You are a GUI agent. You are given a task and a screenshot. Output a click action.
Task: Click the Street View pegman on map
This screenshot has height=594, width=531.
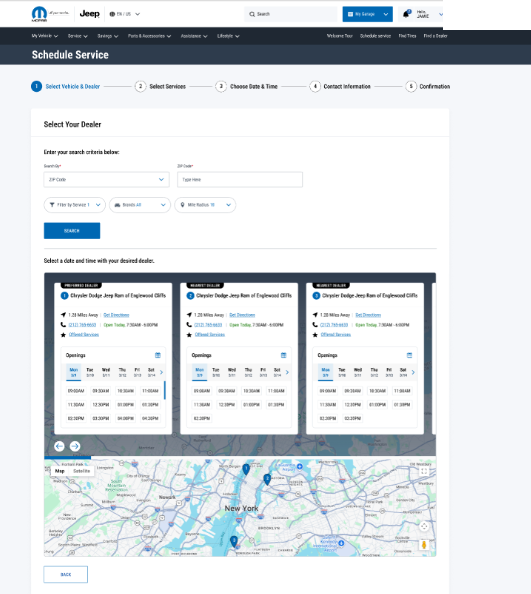coord(424,545)
